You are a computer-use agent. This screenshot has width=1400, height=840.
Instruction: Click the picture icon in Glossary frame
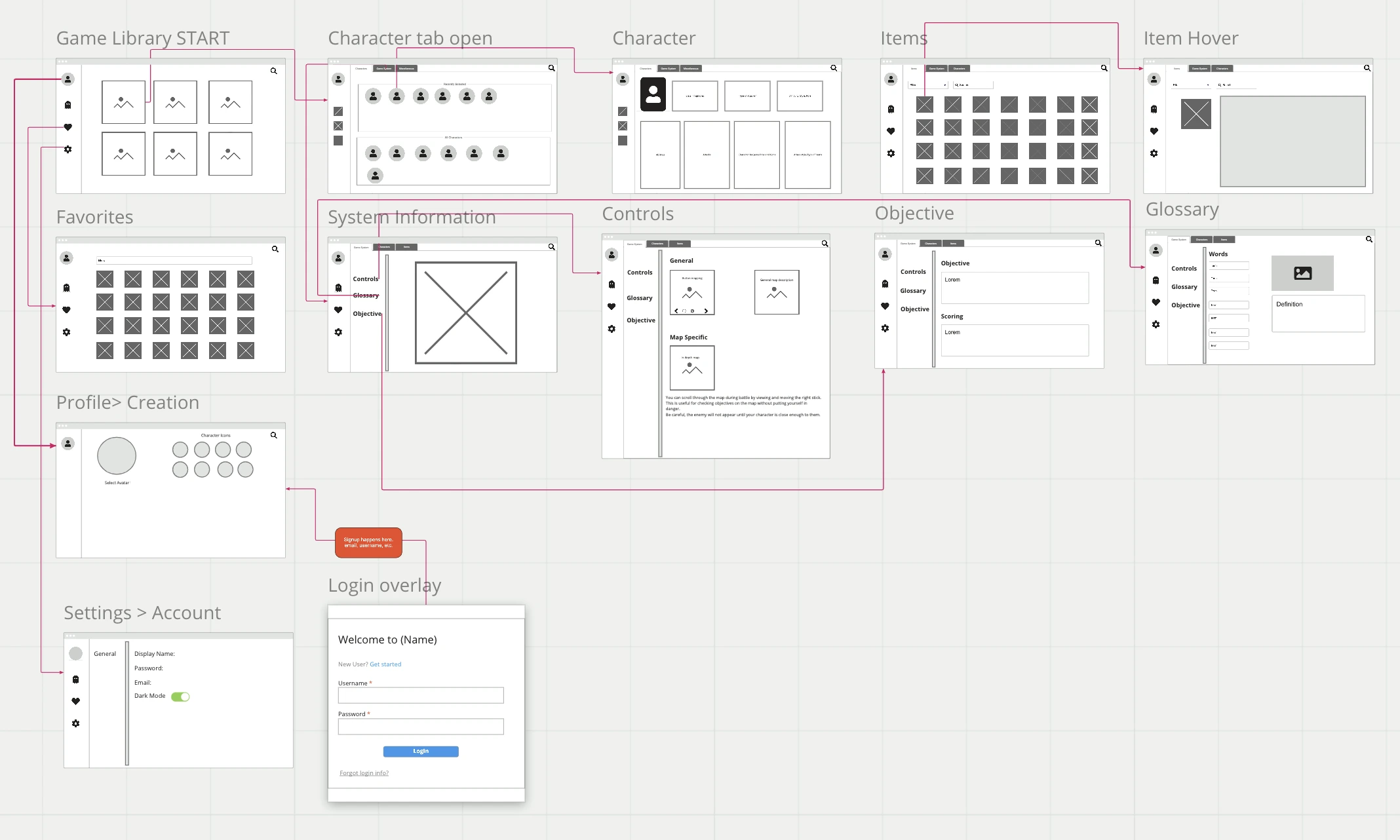click(x=1302, y=273)
